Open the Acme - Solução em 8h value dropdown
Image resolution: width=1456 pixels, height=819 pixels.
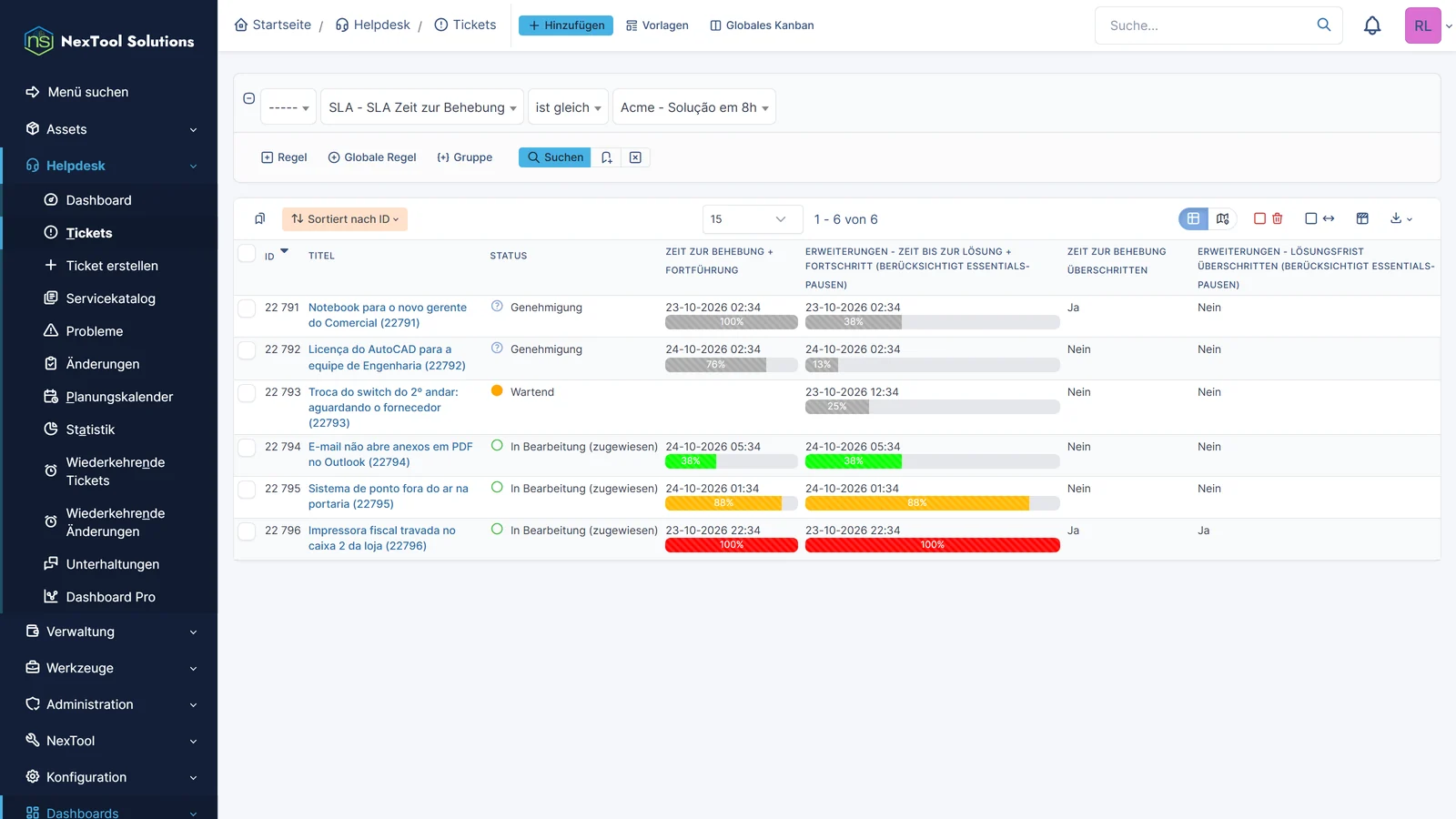(694, 107)
